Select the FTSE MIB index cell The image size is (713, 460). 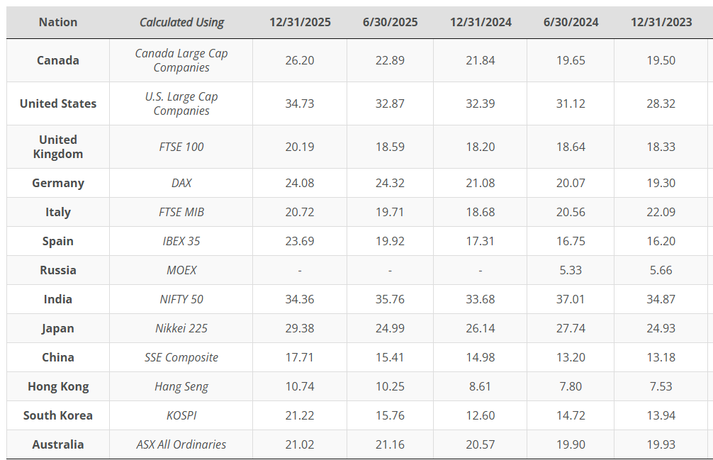181,212
